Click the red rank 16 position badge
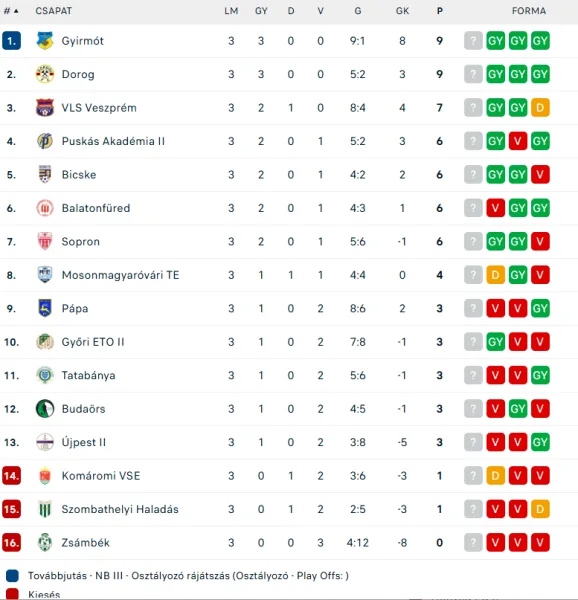Image resolution: width=578 pixels, height=600 pixels. (11, 543)
